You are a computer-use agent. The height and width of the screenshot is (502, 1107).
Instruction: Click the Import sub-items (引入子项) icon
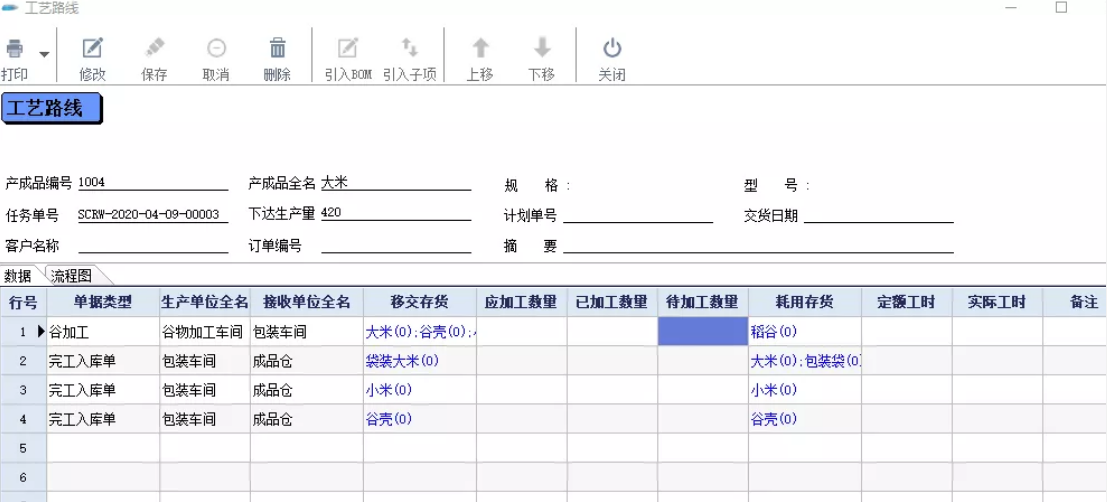coord(409,49)
